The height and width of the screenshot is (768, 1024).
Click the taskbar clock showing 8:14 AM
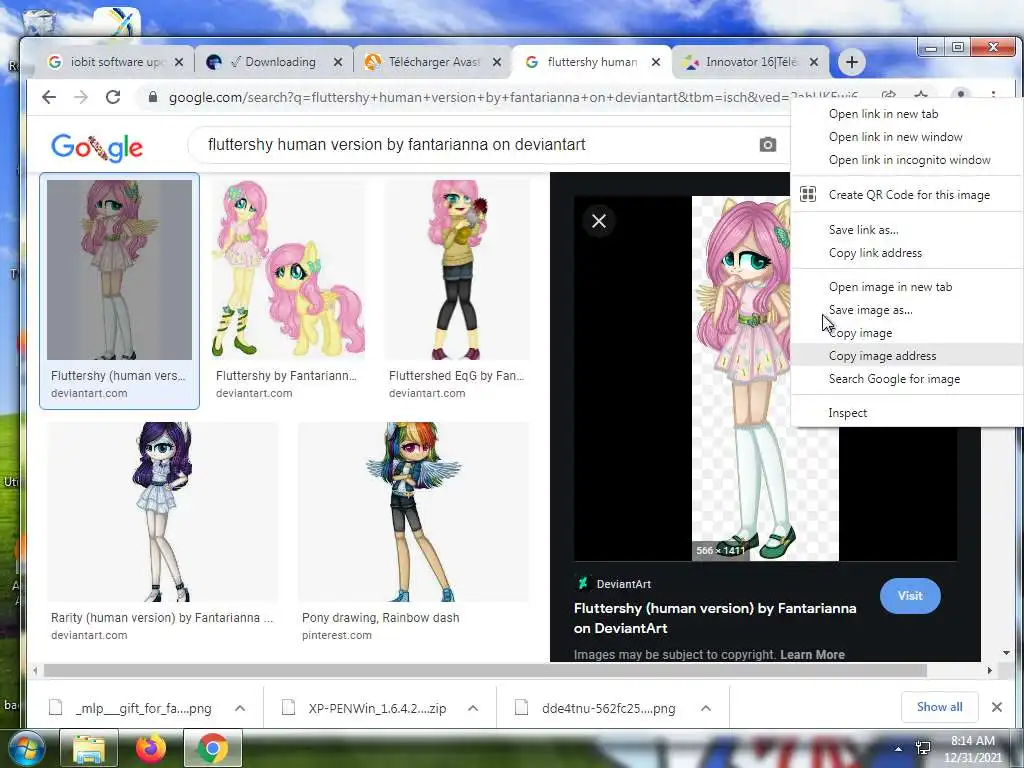point(972,749)
